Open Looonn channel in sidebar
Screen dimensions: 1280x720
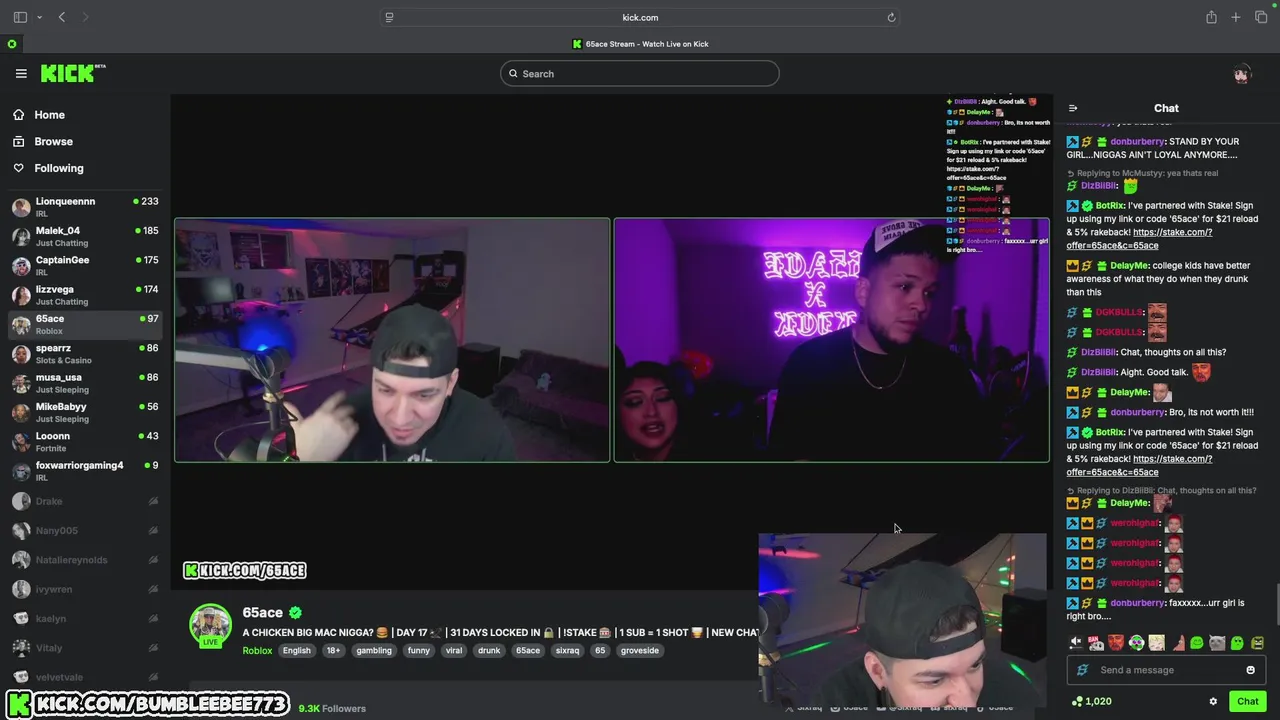tap(85, 441)
